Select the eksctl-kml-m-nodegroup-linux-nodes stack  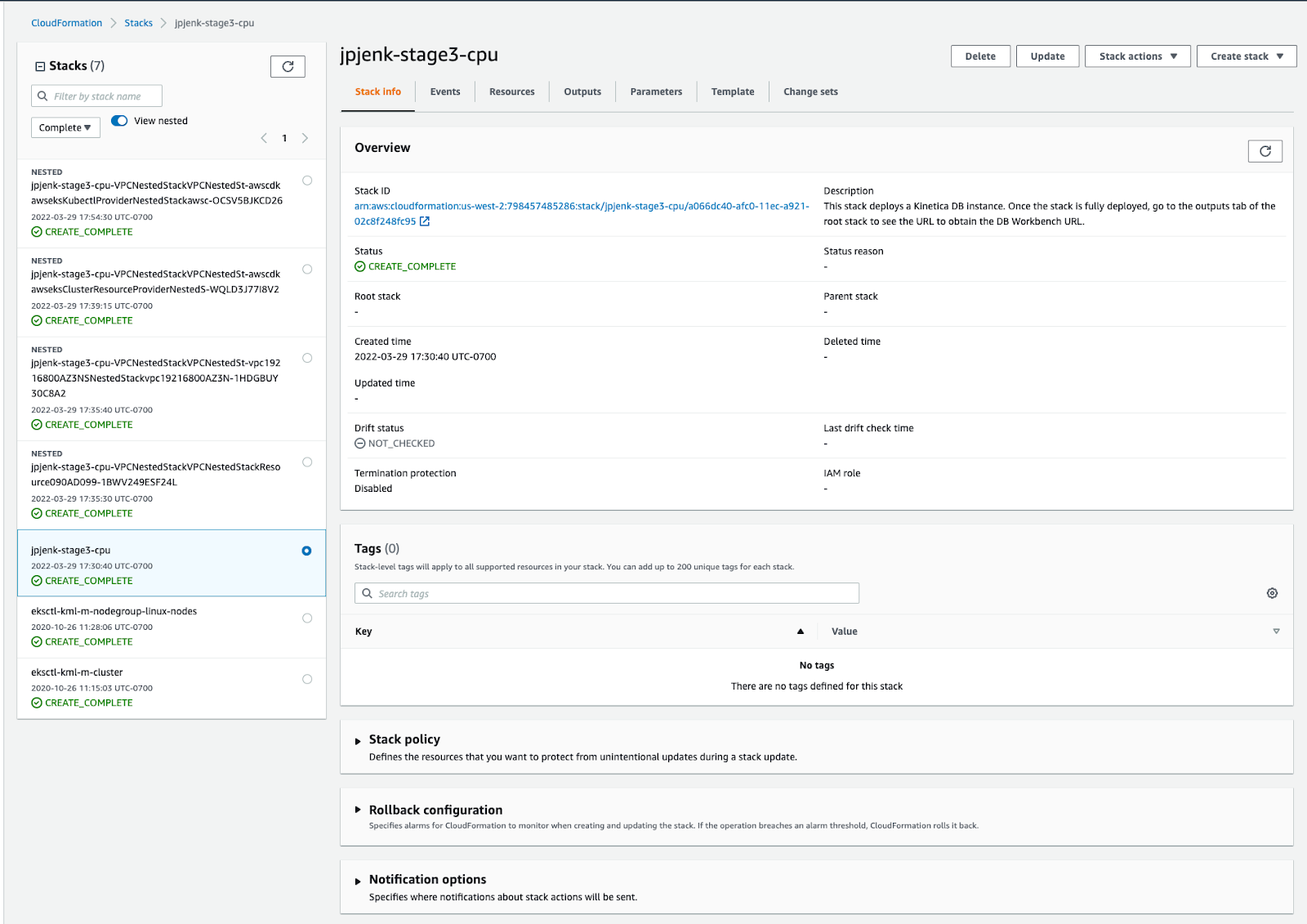click(x=307, y=618)
